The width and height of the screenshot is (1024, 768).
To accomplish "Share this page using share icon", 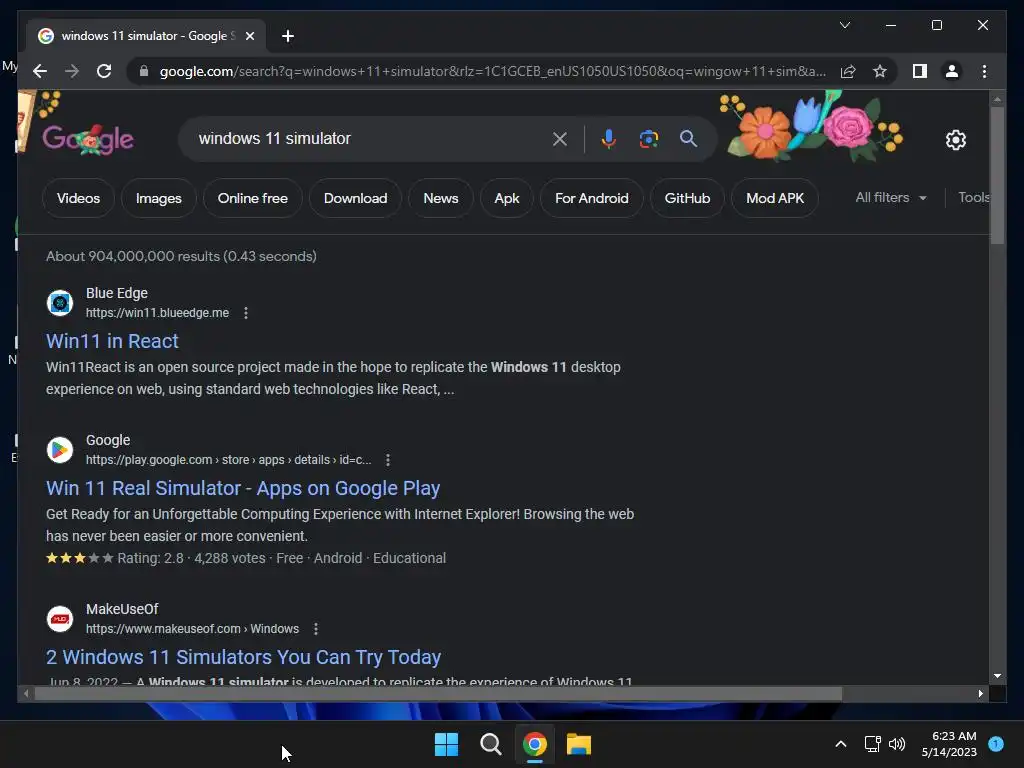I will coord(848,71).
